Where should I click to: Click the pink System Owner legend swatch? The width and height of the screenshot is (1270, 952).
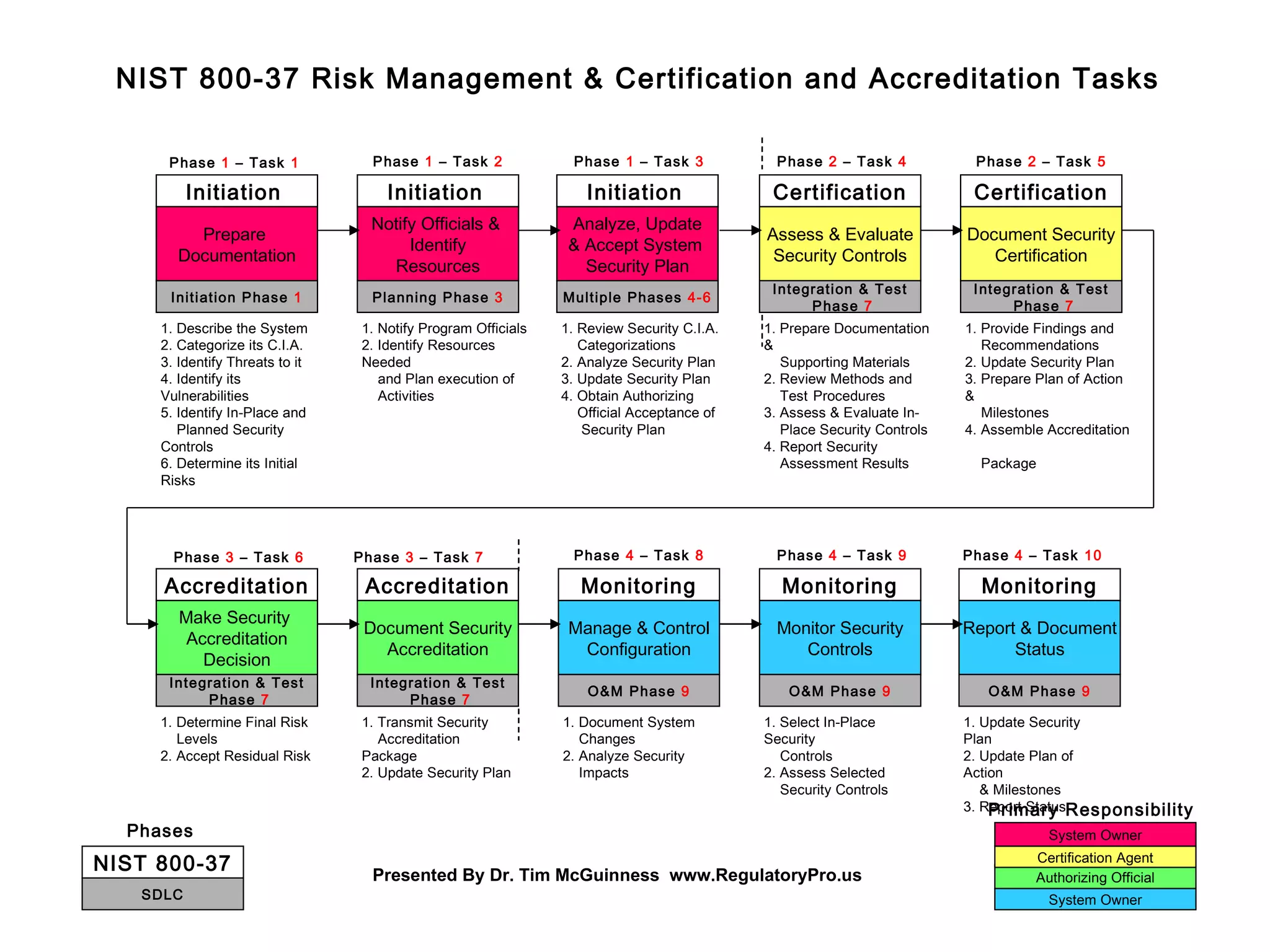1095,835
